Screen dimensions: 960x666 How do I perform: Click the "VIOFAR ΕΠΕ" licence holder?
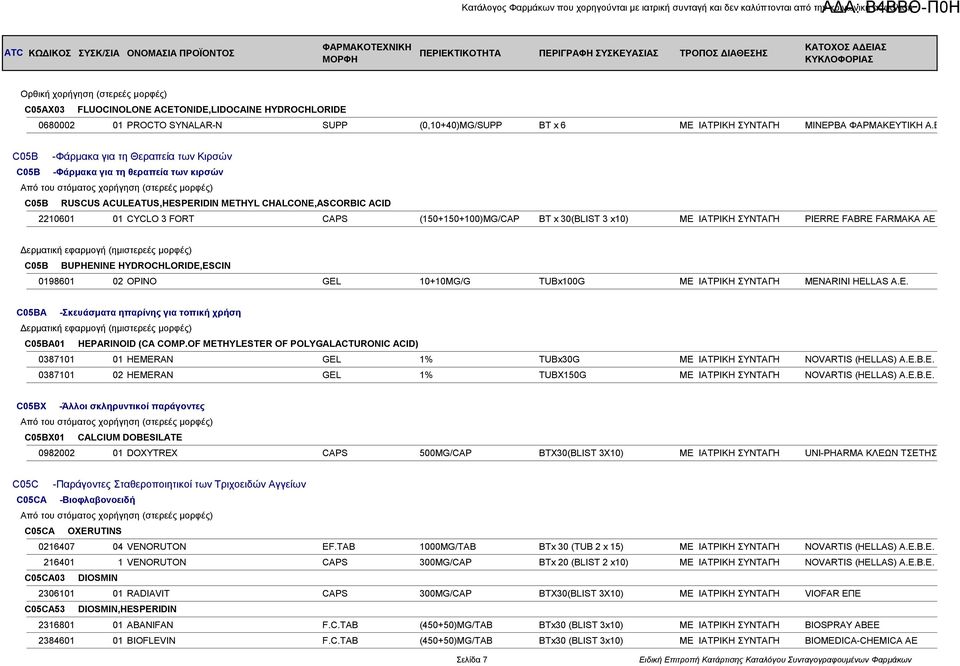pyautogui.click(x=833, y=594)
